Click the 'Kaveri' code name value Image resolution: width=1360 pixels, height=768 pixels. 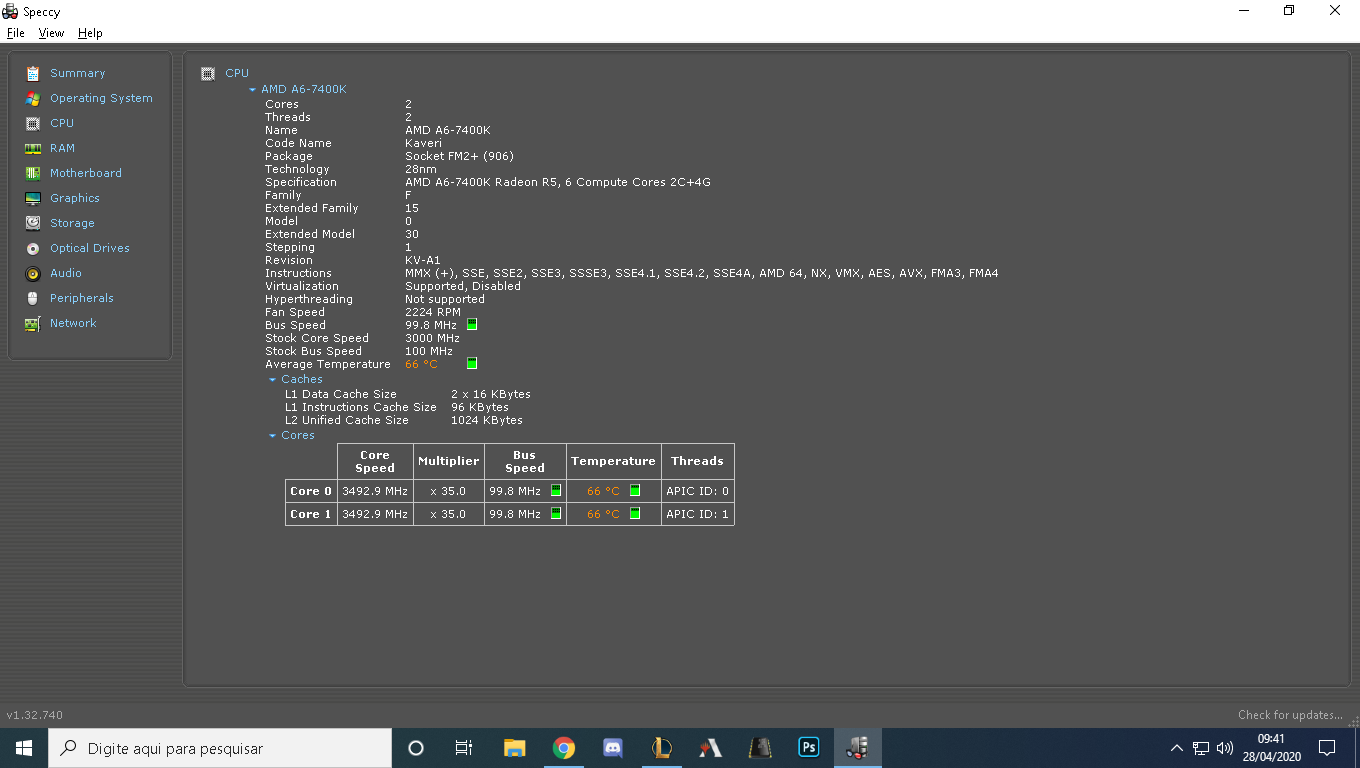coord(423,143)
